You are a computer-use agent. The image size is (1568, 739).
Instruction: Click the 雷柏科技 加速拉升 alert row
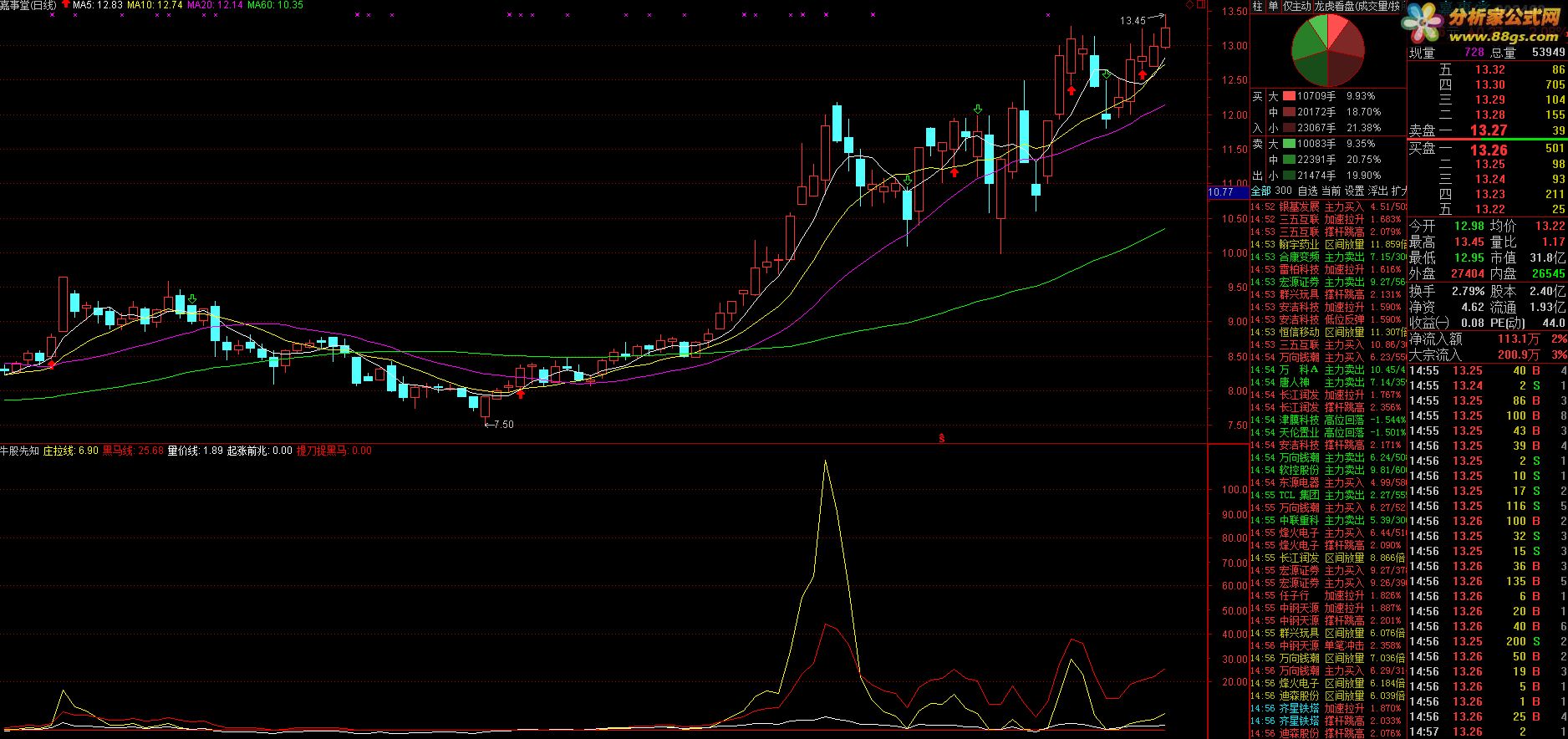tap(1328, 269)
